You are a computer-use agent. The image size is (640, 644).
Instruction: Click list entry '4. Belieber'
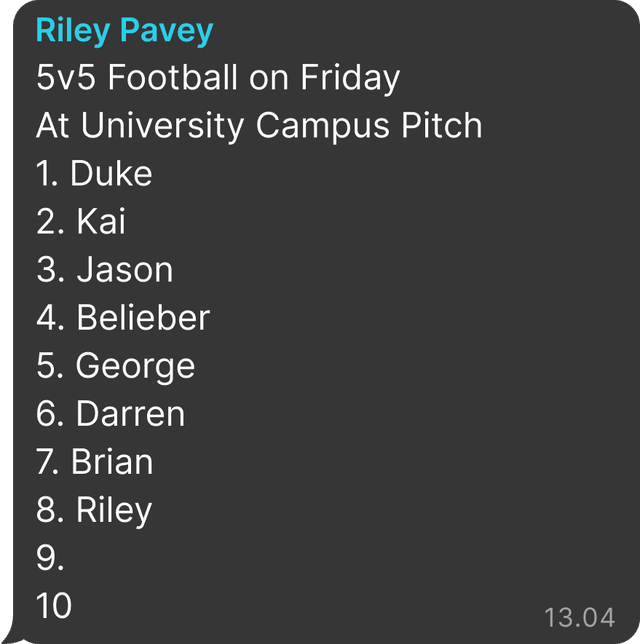coord(123,317)
